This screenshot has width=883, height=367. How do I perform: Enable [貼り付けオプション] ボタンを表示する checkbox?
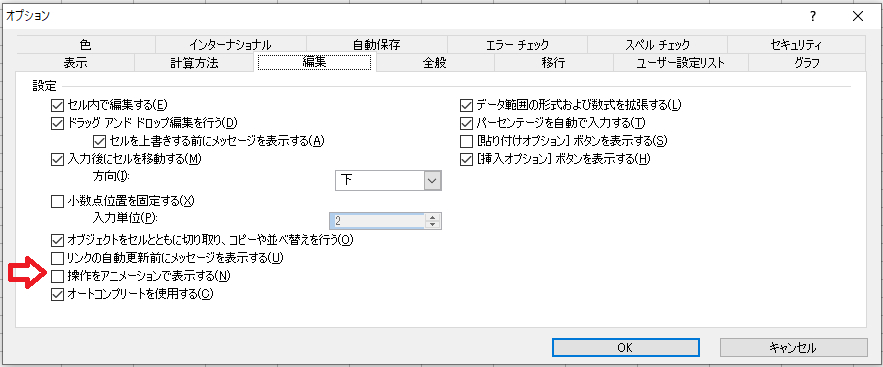466,141
